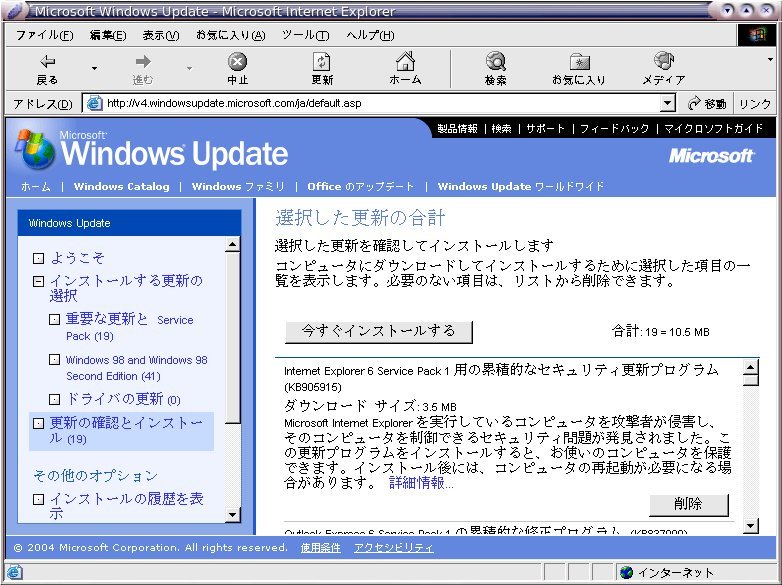Open the 編集(E) menu

click(x=108, y=35)
